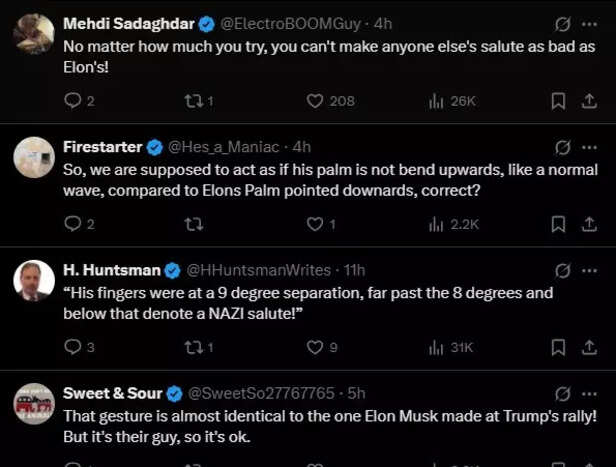This screenshot has width=616, height=467.
Task: Like Mehdi Sadaghdar's salute tweet
Action: click(315, 101)
